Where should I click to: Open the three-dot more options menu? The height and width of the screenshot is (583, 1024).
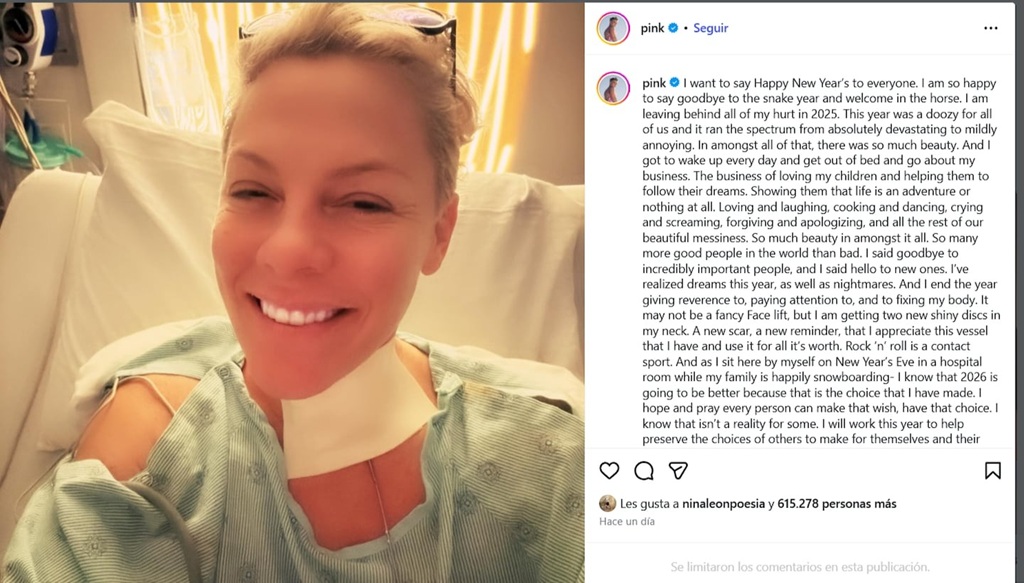point(991,28)
